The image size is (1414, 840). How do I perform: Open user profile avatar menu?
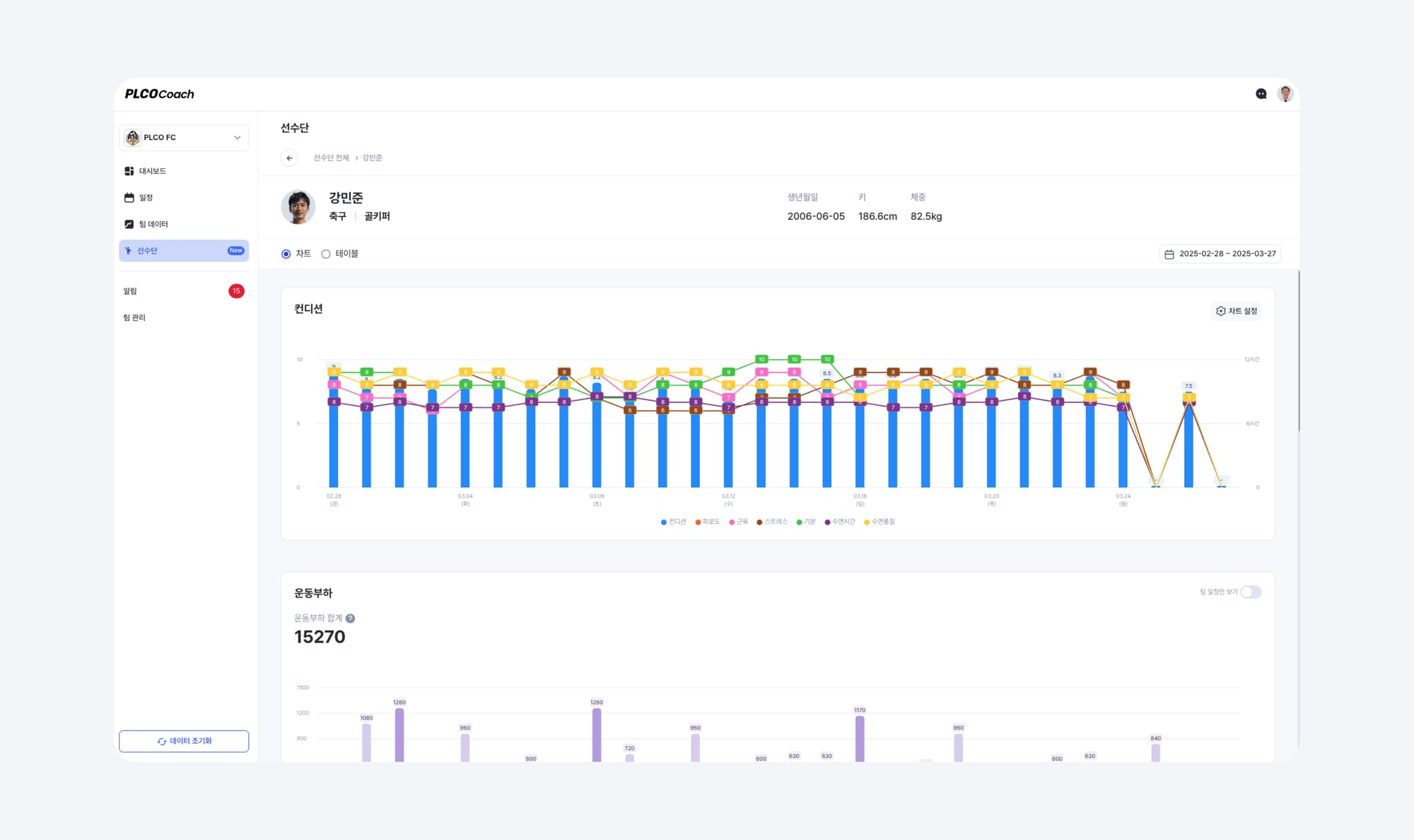(x=1285, y=93)
